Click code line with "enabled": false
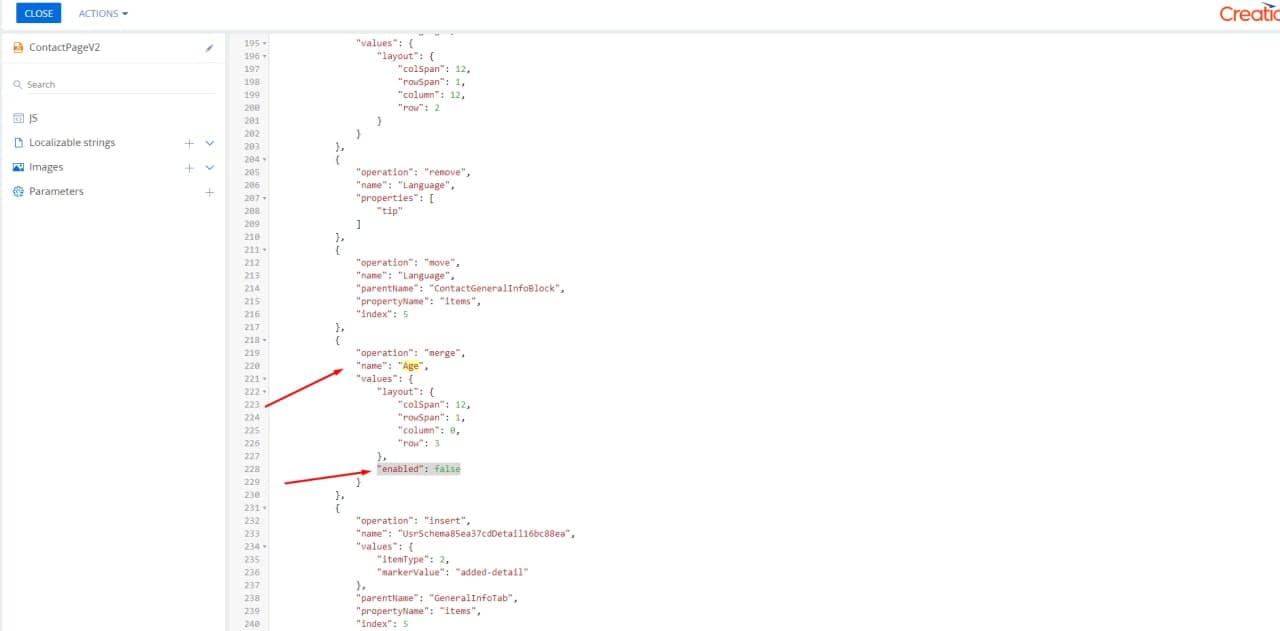Image resolution: width=1280 pixels, height=631 pixels. (x=418, y=469)
